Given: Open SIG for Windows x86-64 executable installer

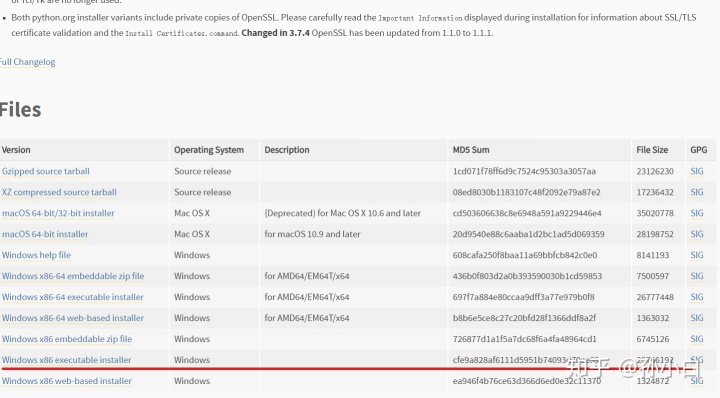Looking at the screenshot, I should point(697,297).
